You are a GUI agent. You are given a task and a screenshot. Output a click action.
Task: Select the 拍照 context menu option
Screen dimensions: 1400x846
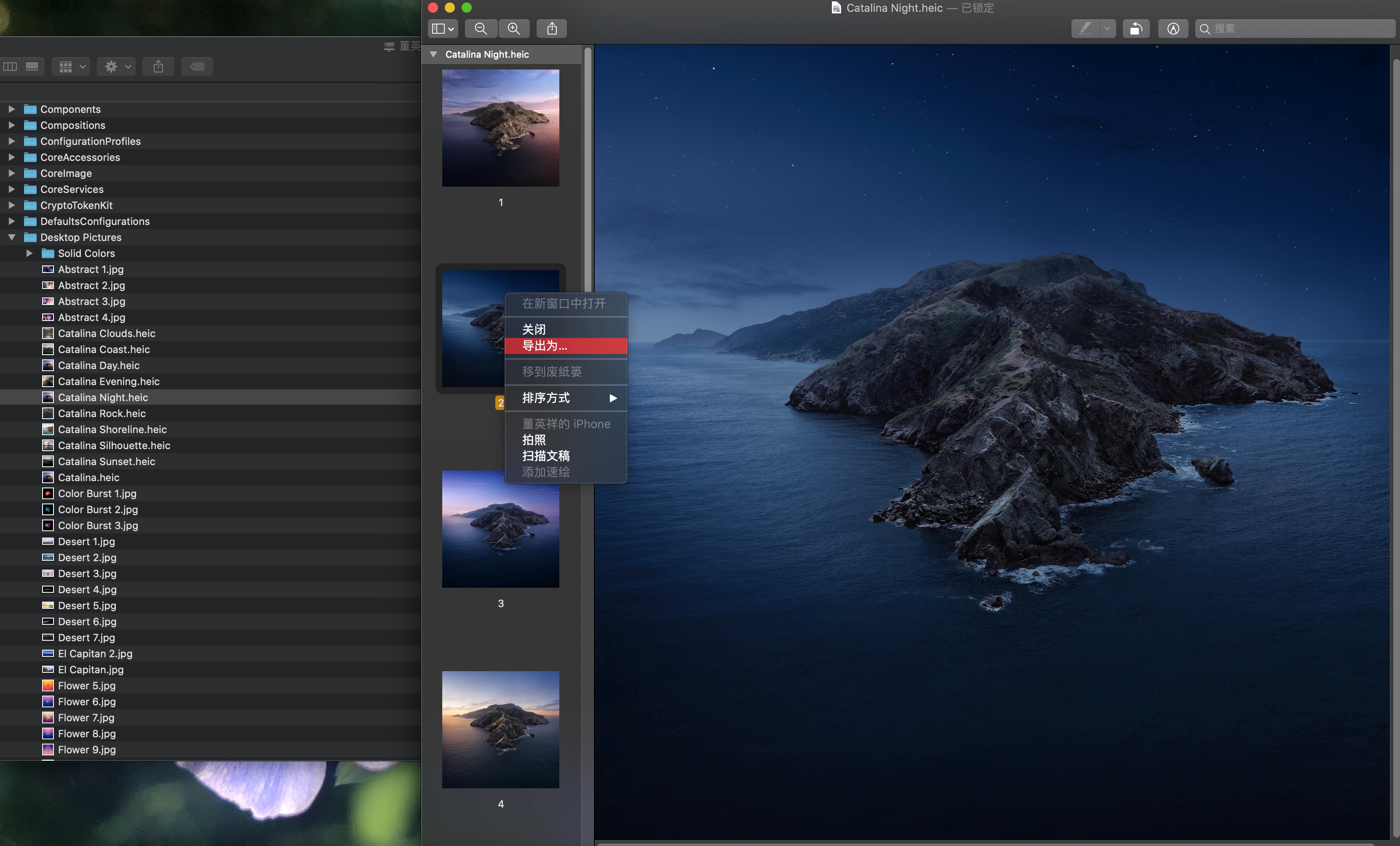pyautogui.click(x=534, y=439)
